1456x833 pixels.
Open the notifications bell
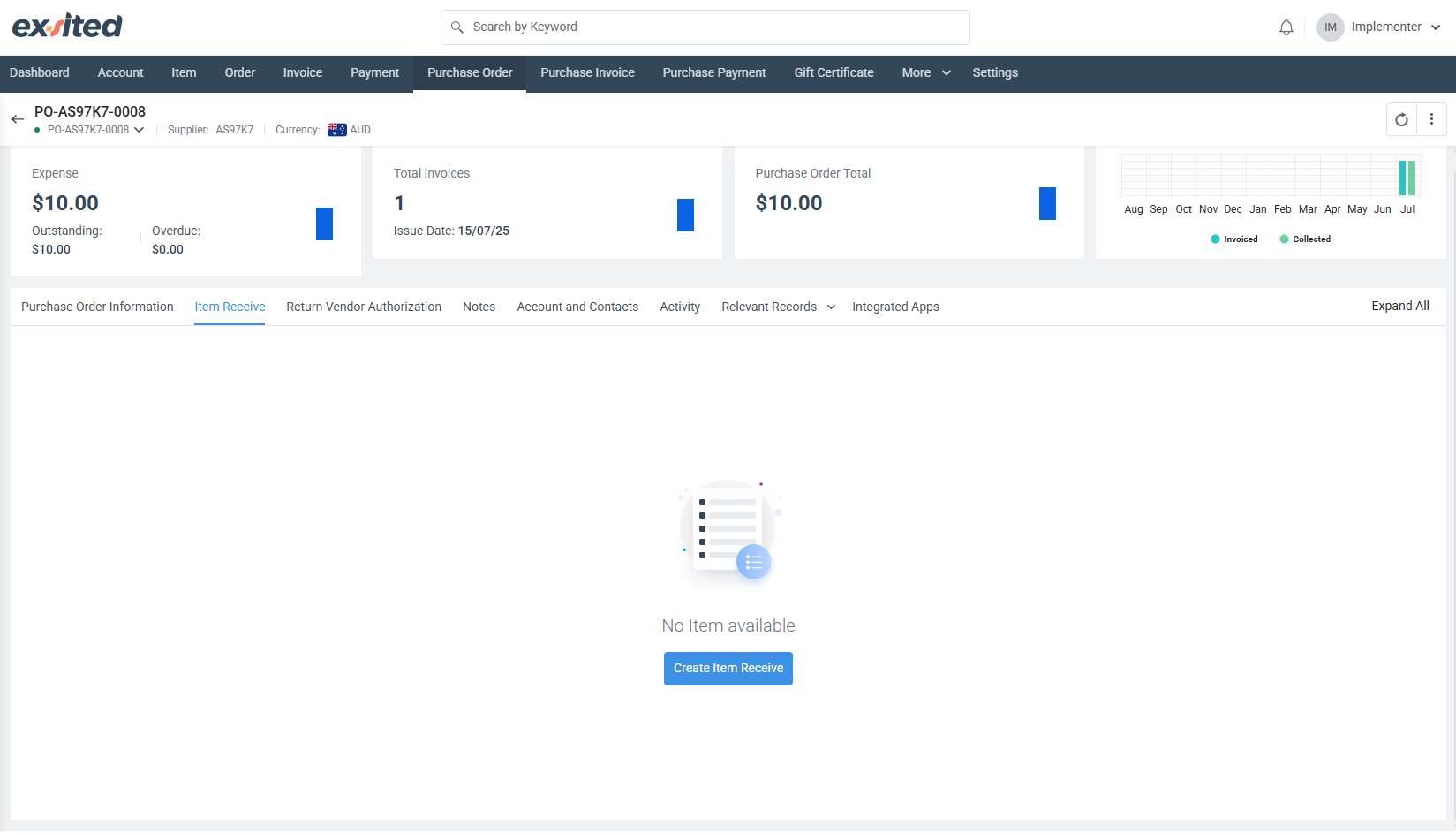click(x=1286, y=27)
